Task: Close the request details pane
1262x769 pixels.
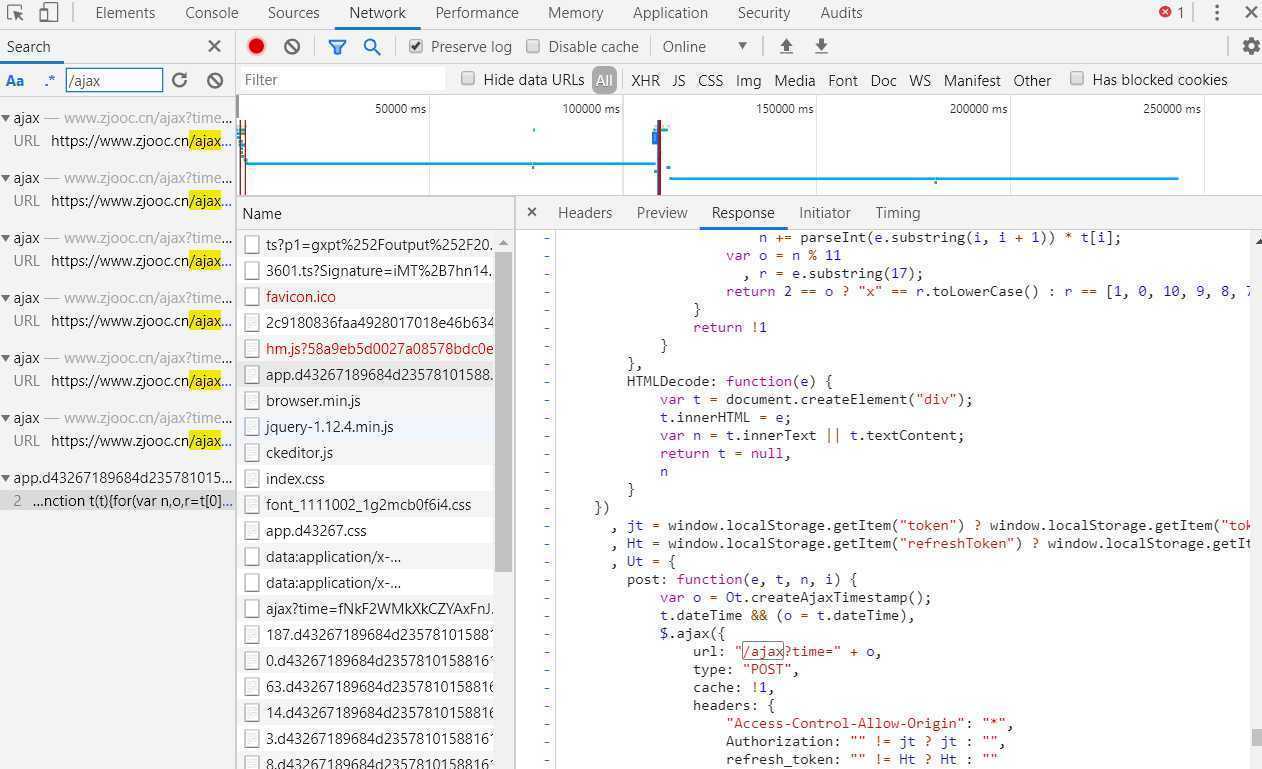Action: (x=532, y=212)
